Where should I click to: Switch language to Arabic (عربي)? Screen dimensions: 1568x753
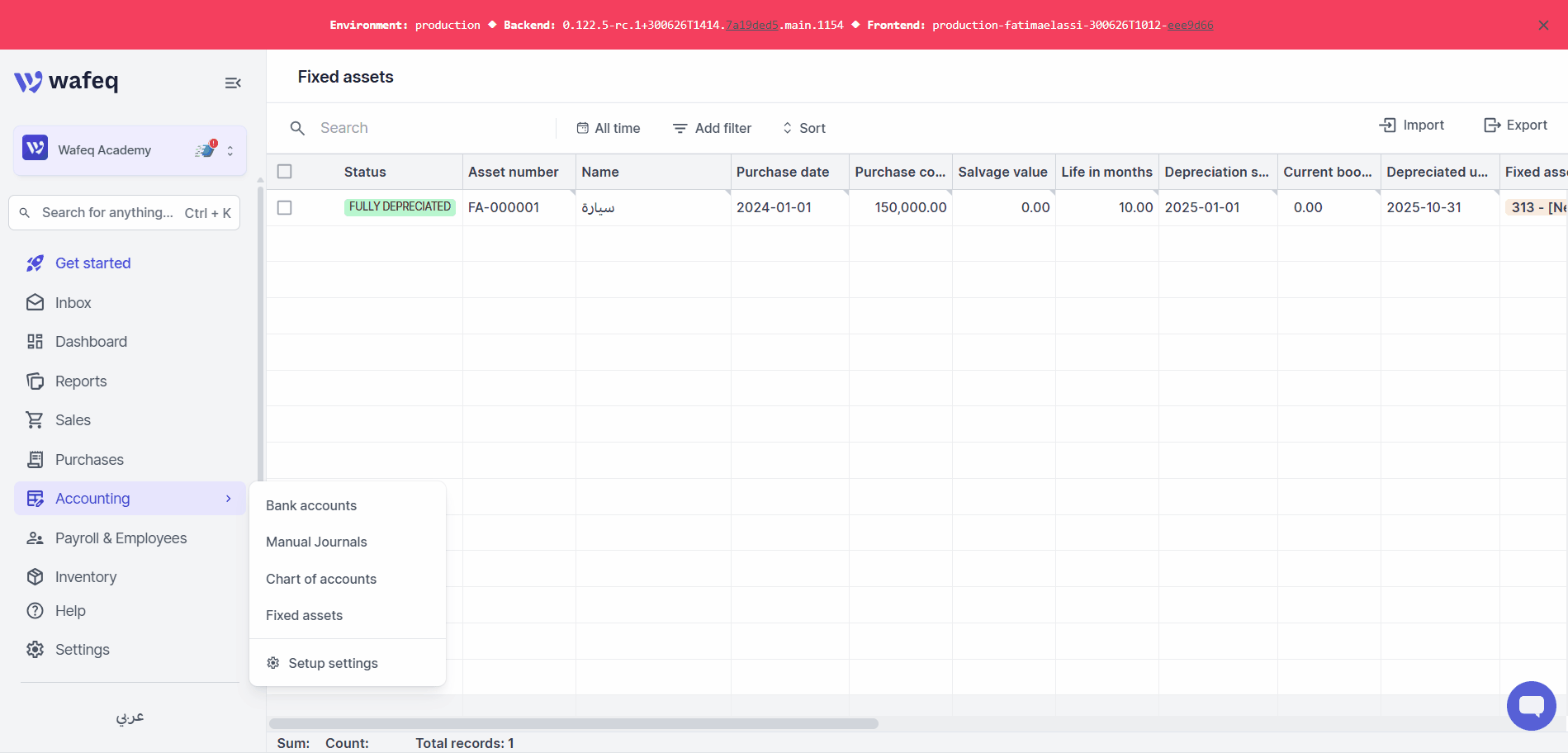(130, 717)
